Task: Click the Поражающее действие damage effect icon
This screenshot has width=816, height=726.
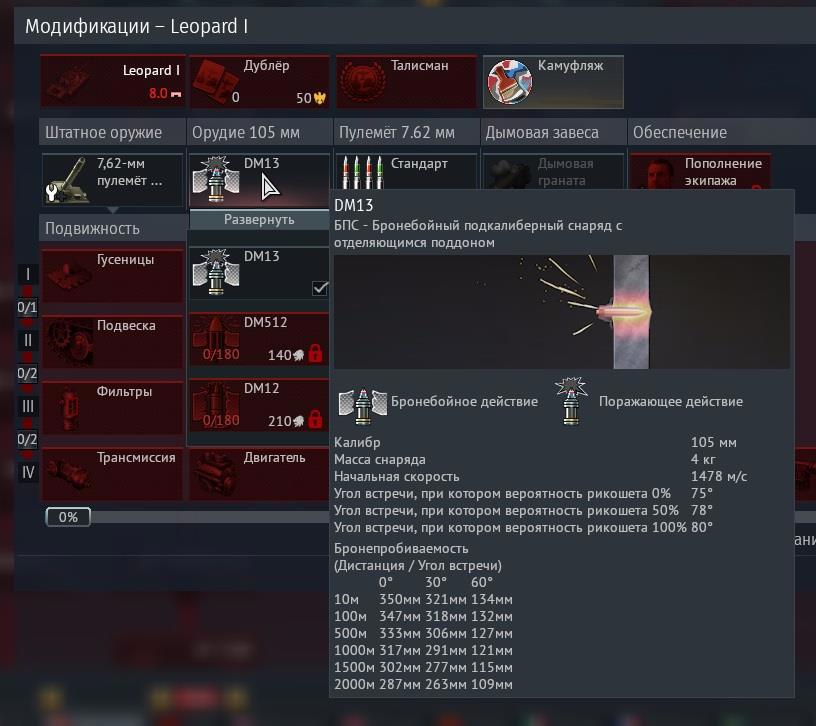Action: (571, 401)
